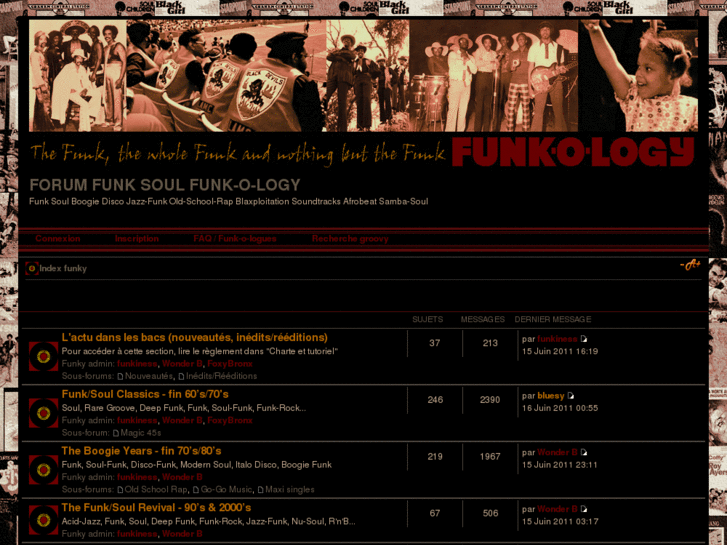This screenshot has width=727, height=545.
Task: Open funkiness admin profile under The Boogie Years
Action: tap(137, 477)
